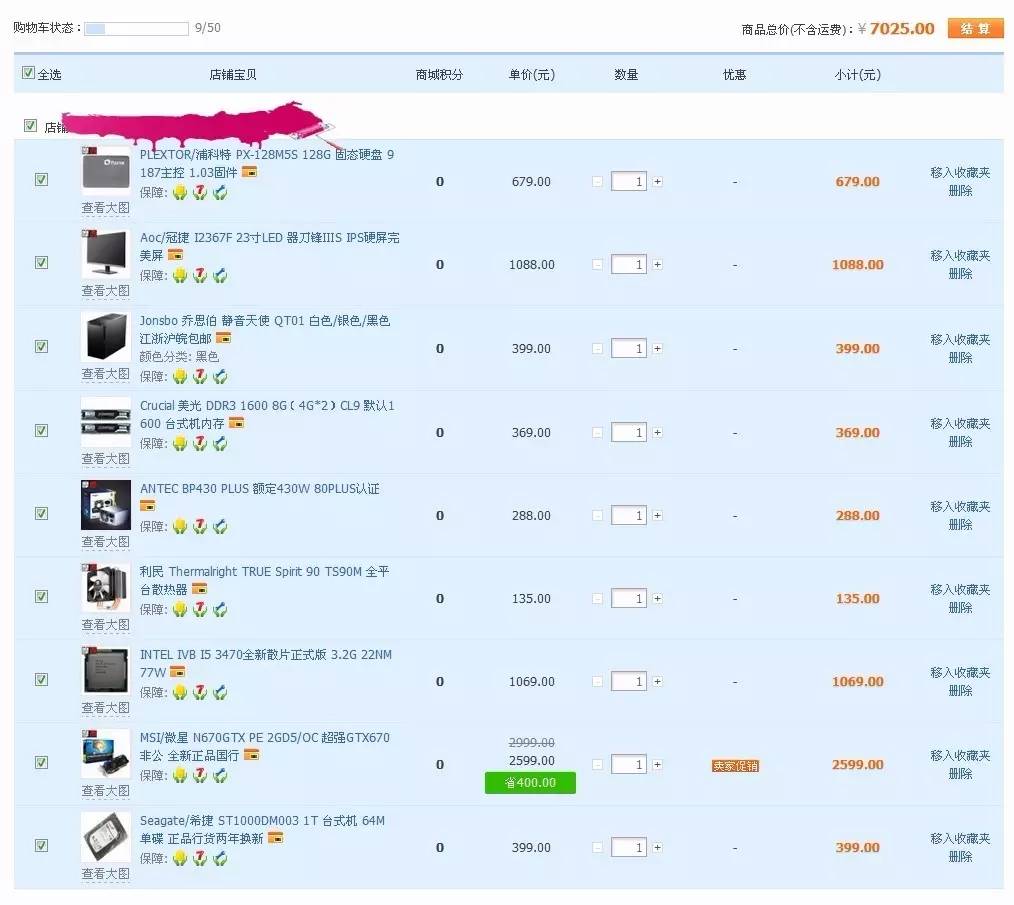Toggle the shop-level 店铺 checkbox

pyautogui.click(x=30, y=125)
